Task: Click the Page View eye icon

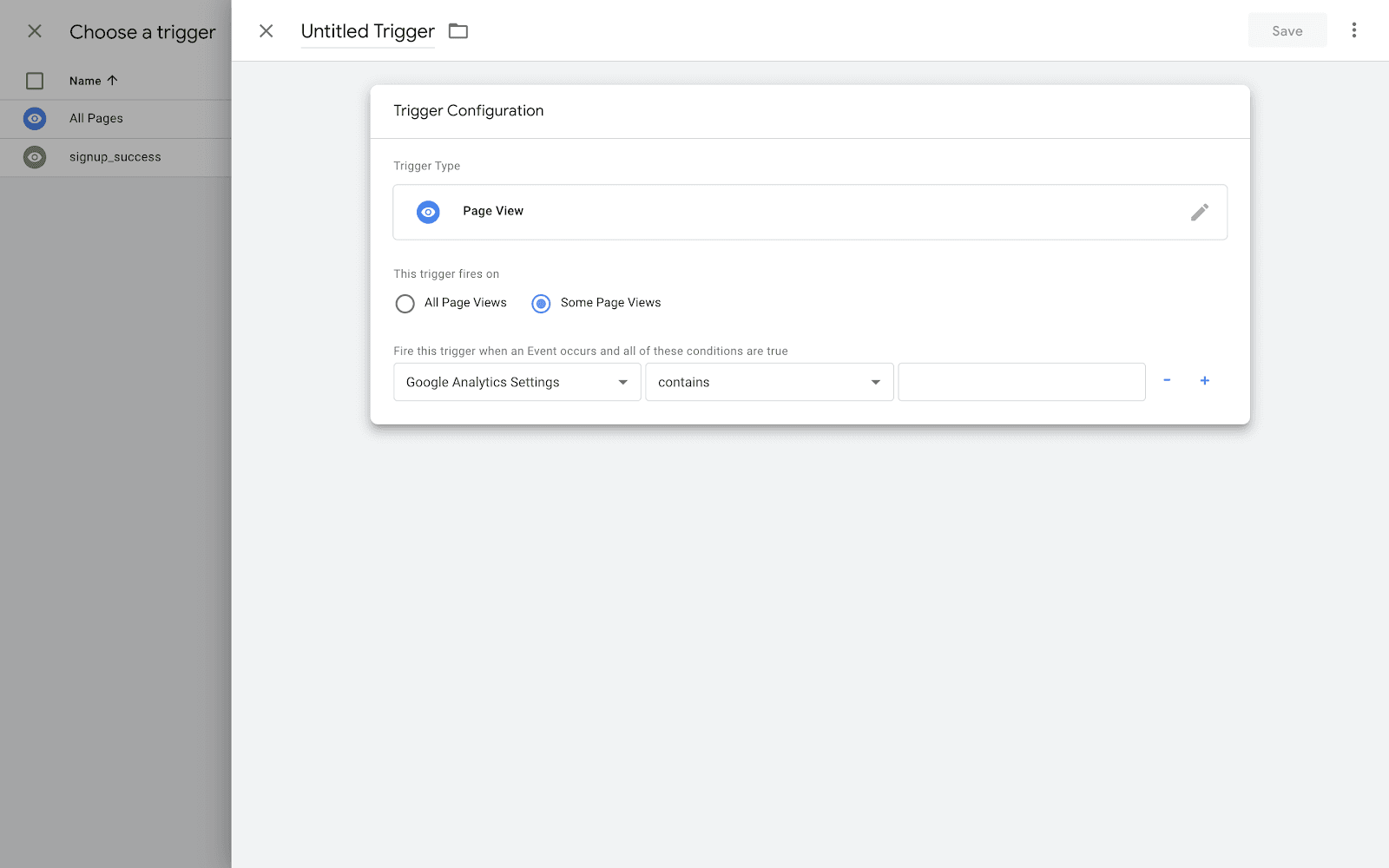Action: click(428, 212)
